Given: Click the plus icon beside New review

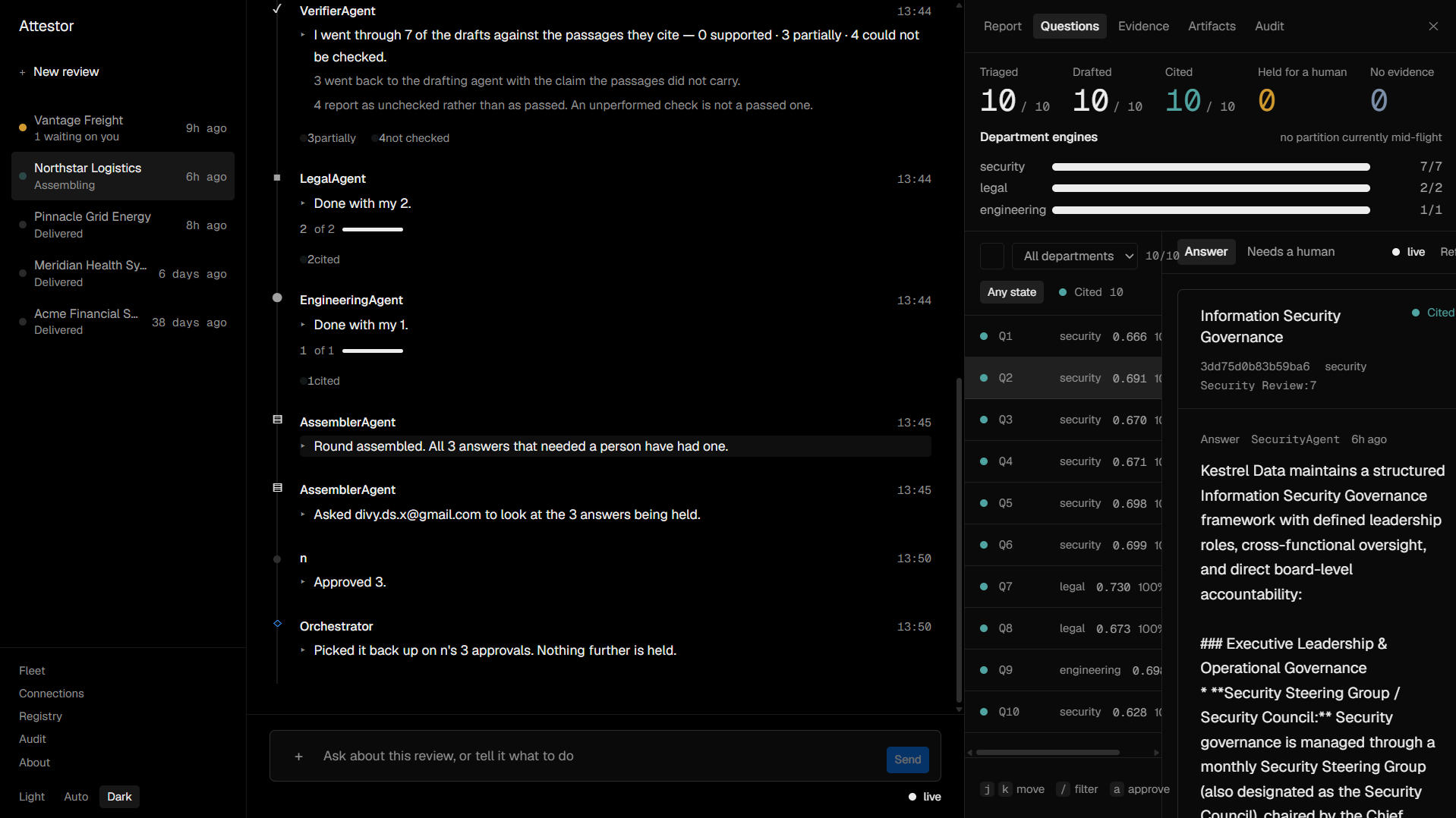Looking at the screenshot, I should click(23, 72).
